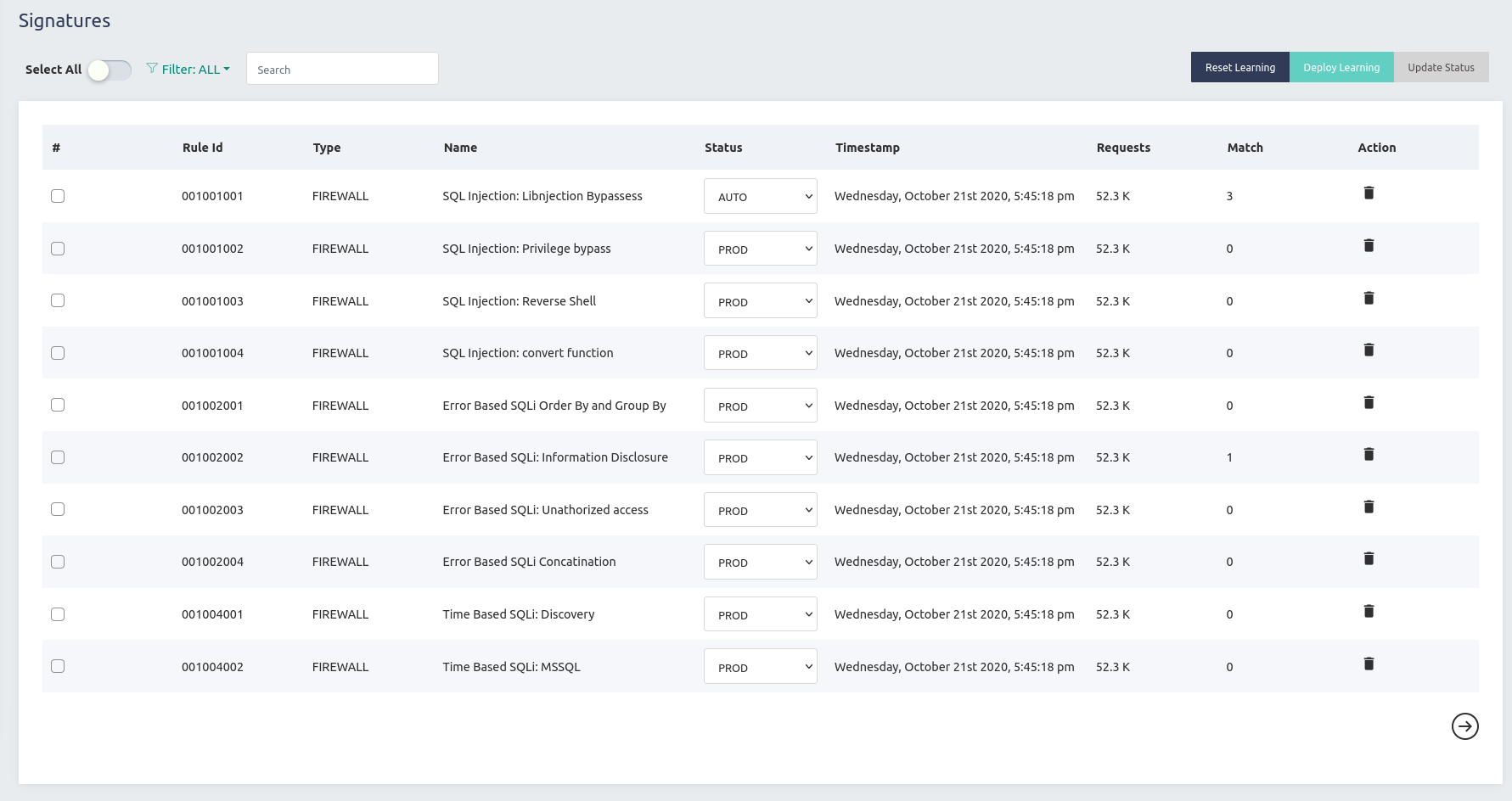Trash the Time Based SQLi: MSSQL rule
The height and width of the screenshot is (801, 1512).
(x=1369, y=664)
